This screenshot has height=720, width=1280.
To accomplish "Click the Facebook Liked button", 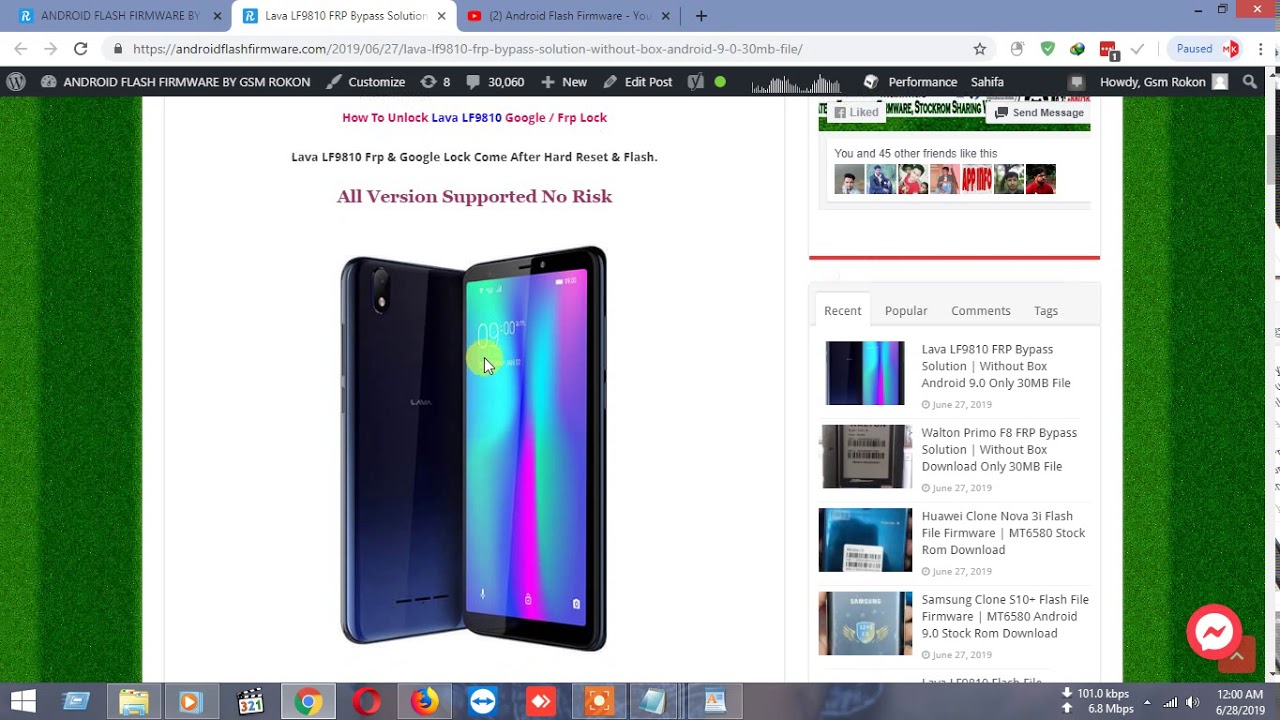I will [857, 112].
